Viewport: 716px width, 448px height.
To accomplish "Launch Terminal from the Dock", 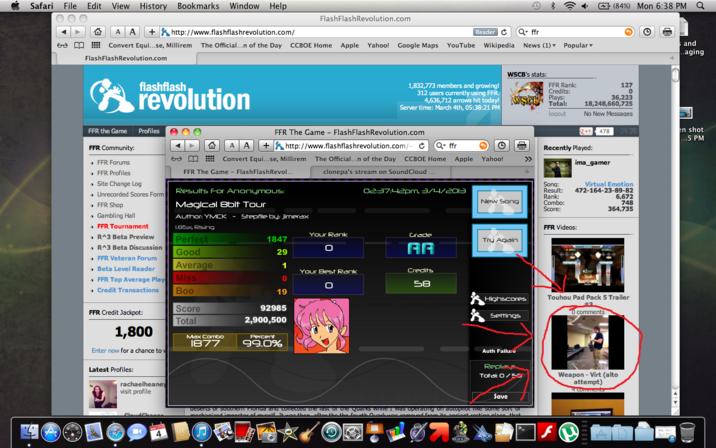I will click(525, 432).
